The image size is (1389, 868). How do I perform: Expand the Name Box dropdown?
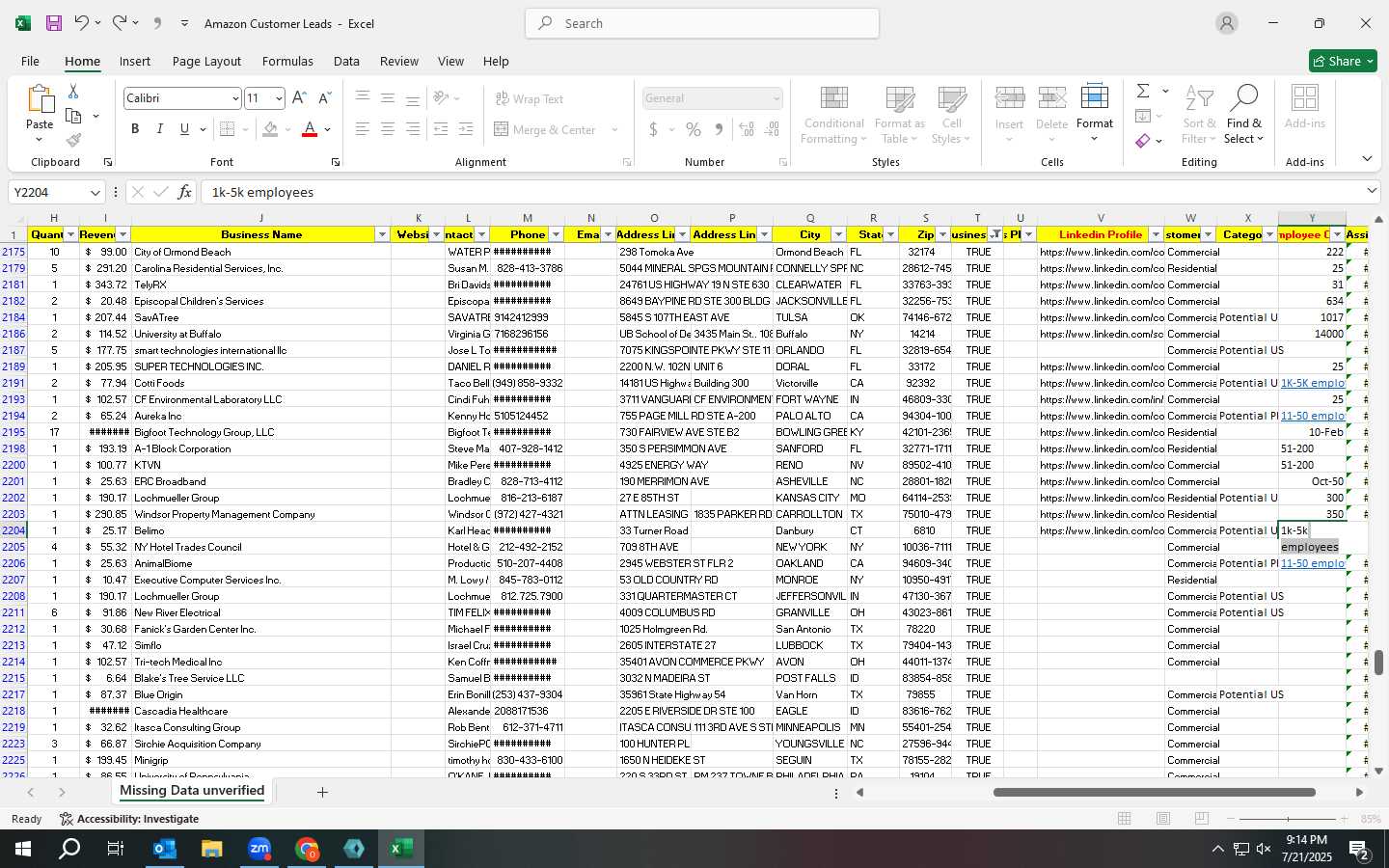(x=95, y=193)
